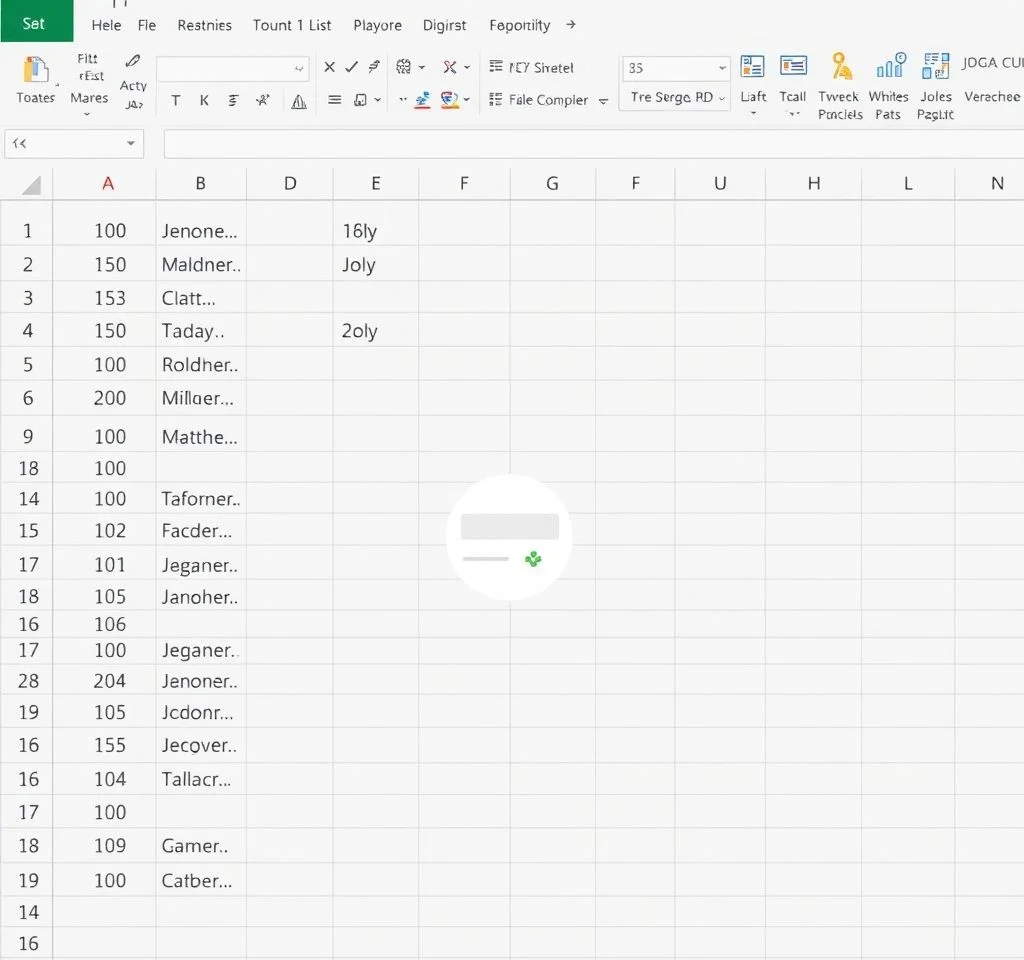The height and width of the screenshot is (960, 1024).
Task: Switch to the Digirst tab
Action: click(x=444, y=25)
